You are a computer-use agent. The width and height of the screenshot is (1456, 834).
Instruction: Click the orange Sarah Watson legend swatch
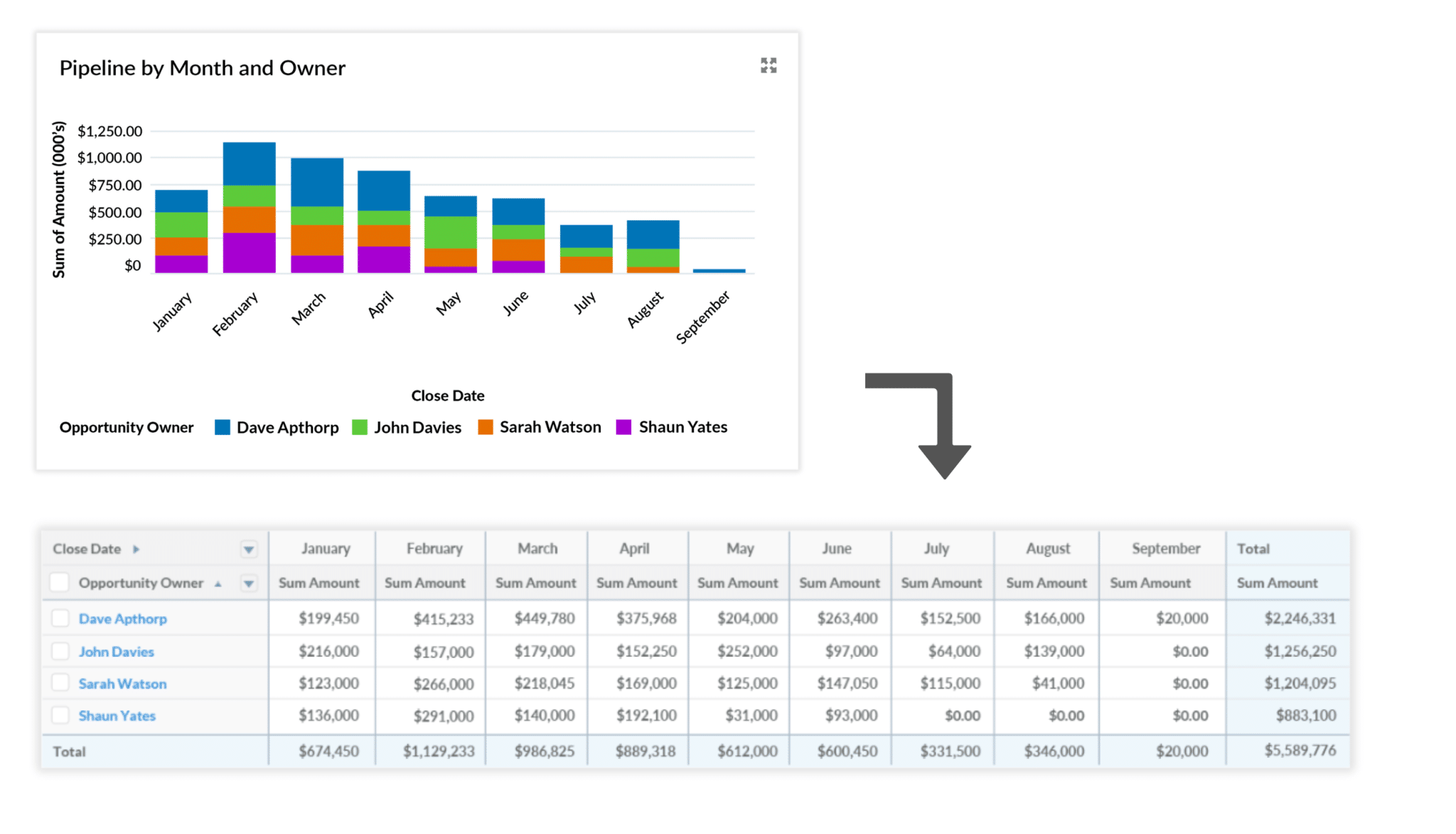[x=486, y=427]
